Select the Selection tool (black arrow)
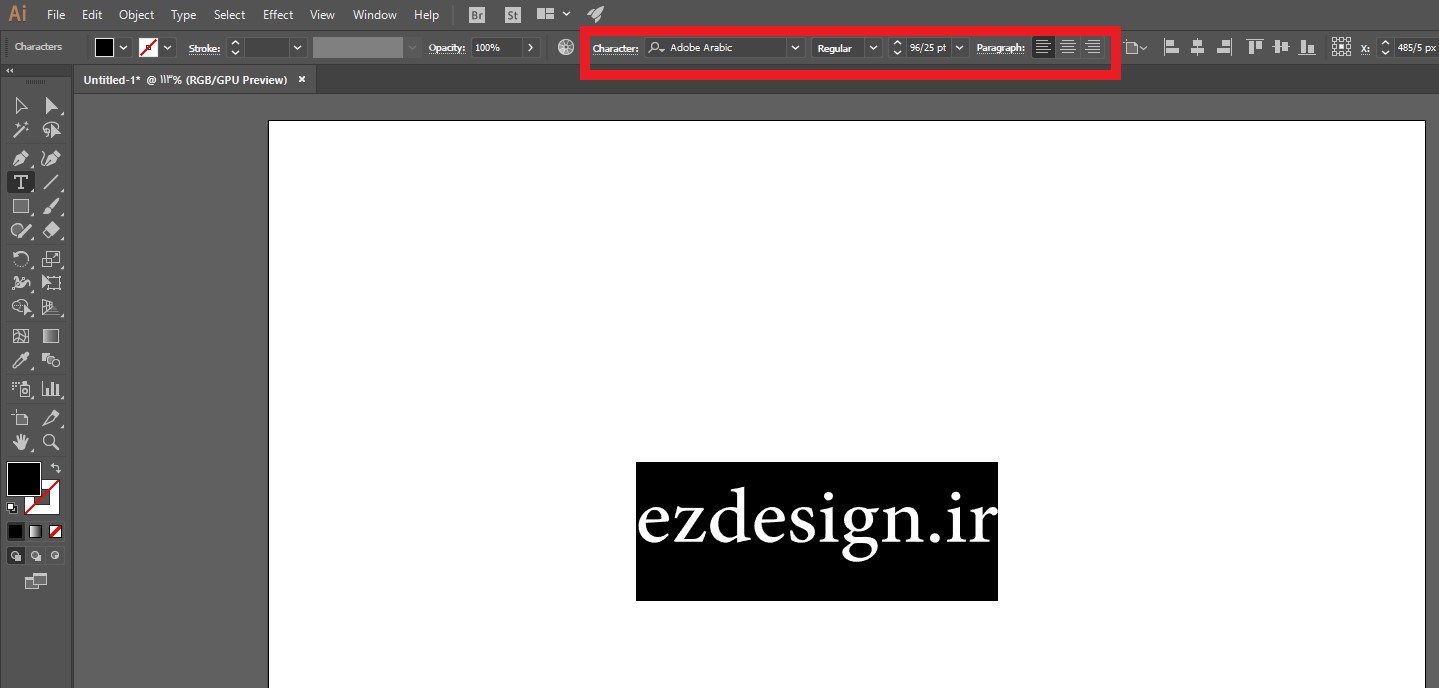1439x688 pixels. pos(20,106)
